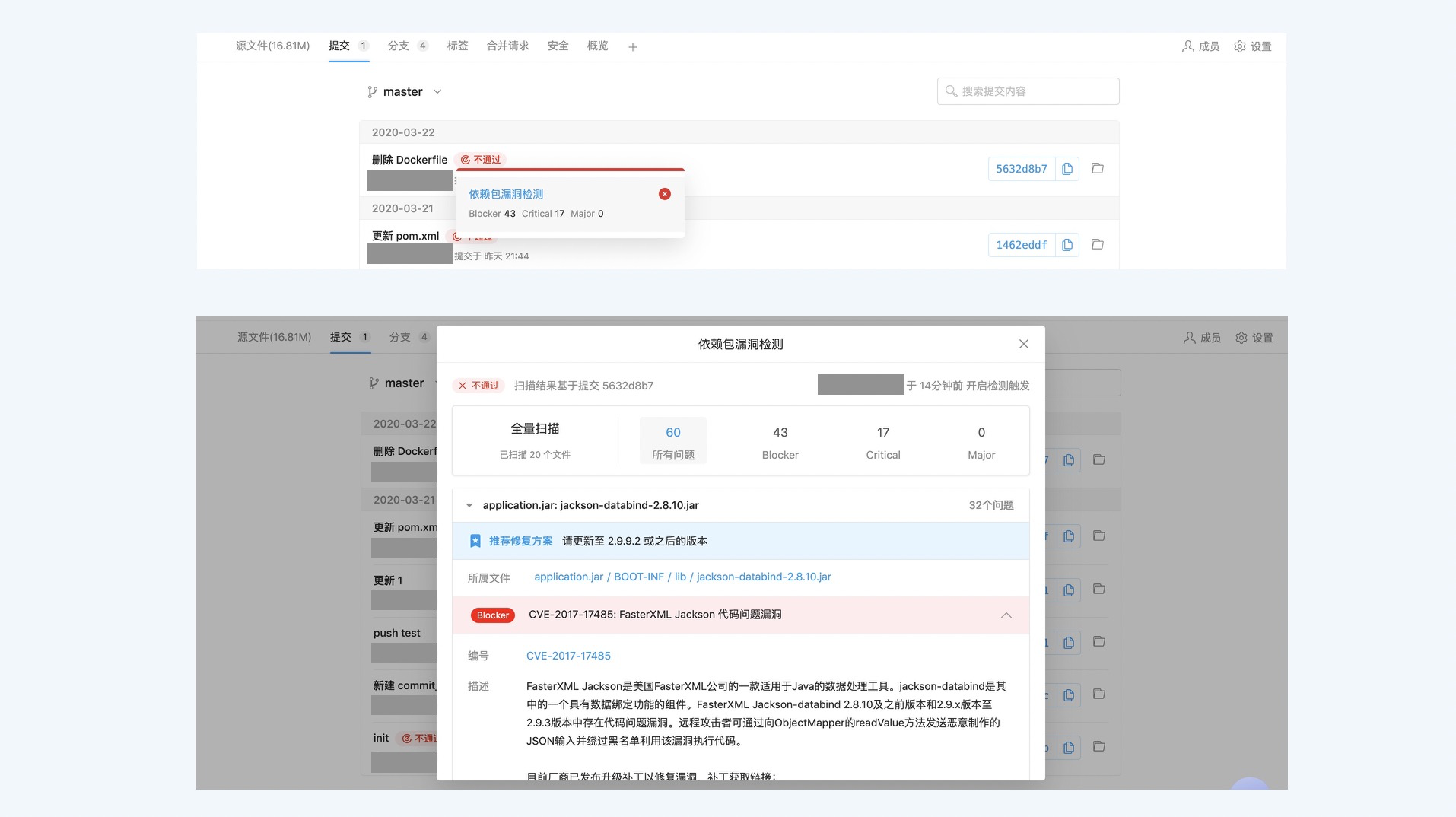1456x817 pixels.
Task: Collapse application.jar jackson-databind-2.8.10.jar section
Action: (469, 505)
